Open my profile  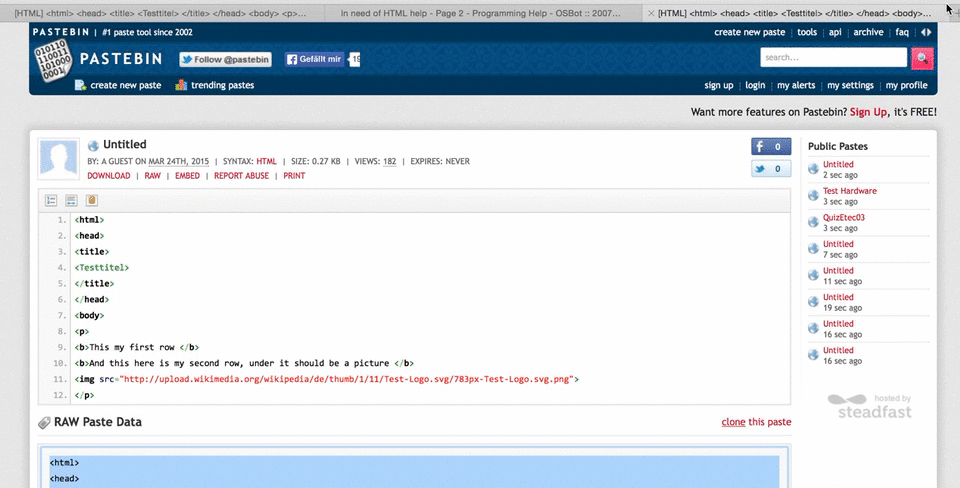[x=907, y=85]
